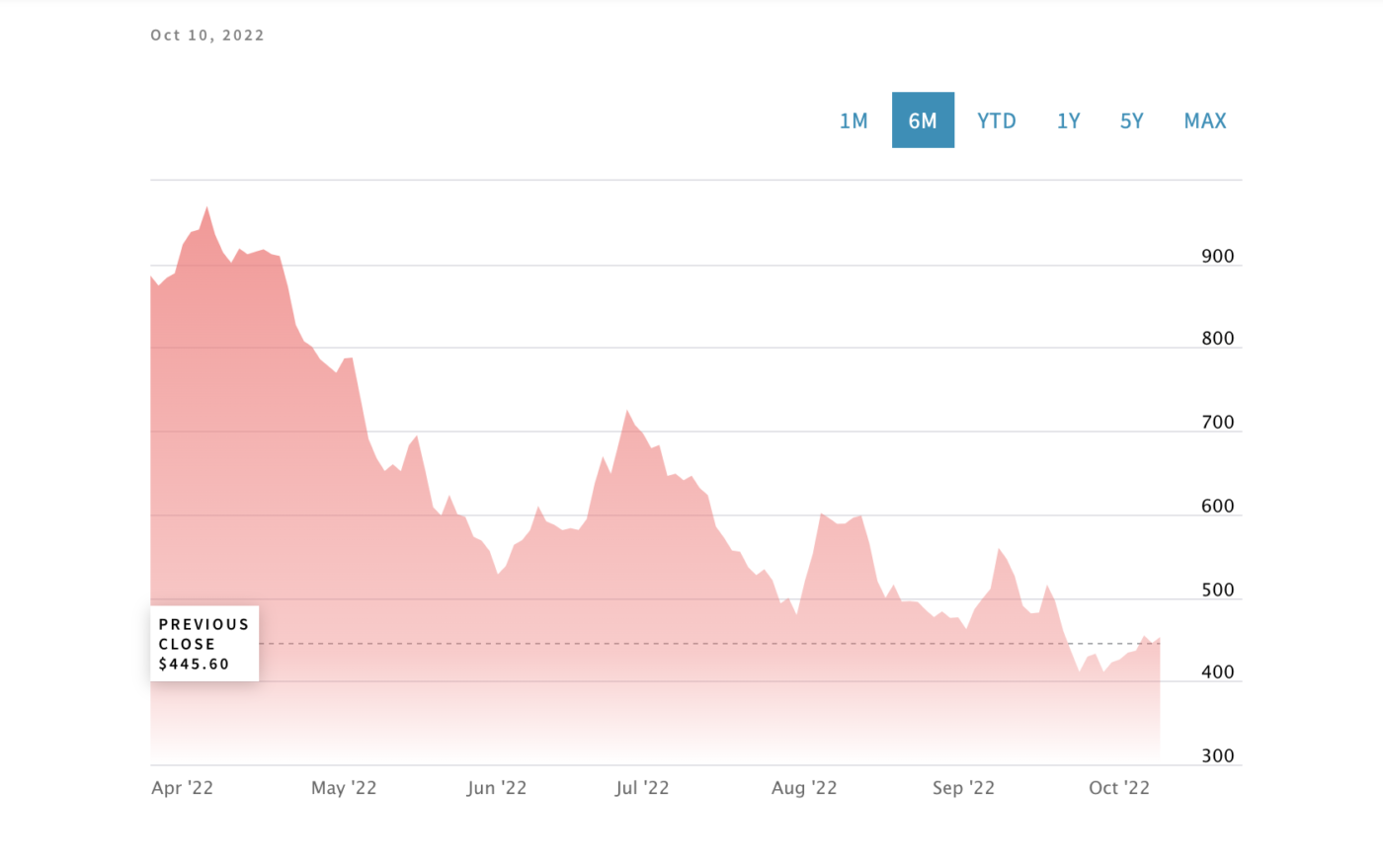
Task: Click the Sep '22 axis label
Action: point(963,787)
